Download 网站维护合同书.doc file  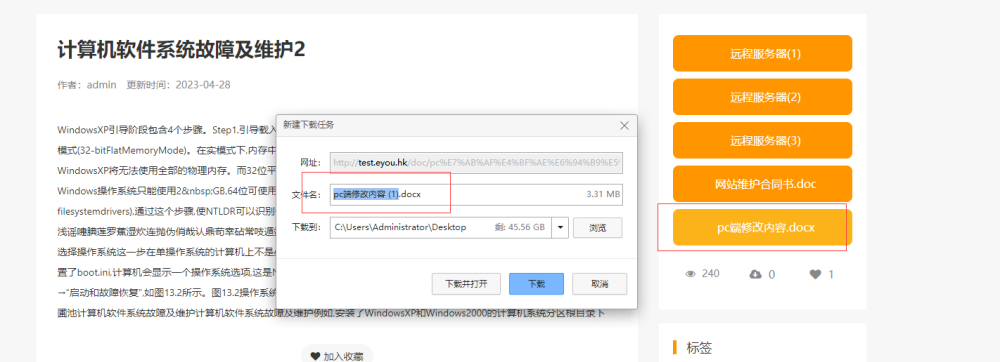coord(762,184)
